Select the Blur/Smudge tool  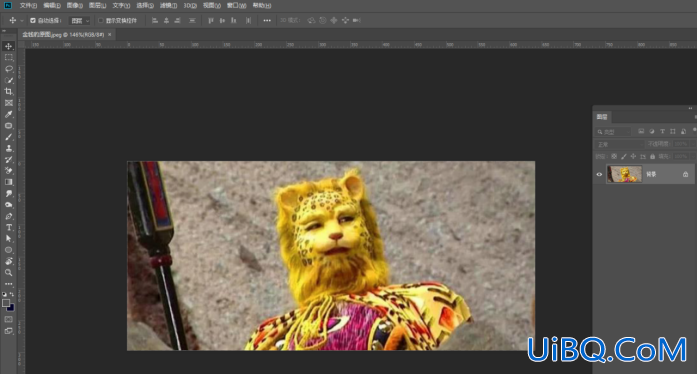click(x=8, y=193)
